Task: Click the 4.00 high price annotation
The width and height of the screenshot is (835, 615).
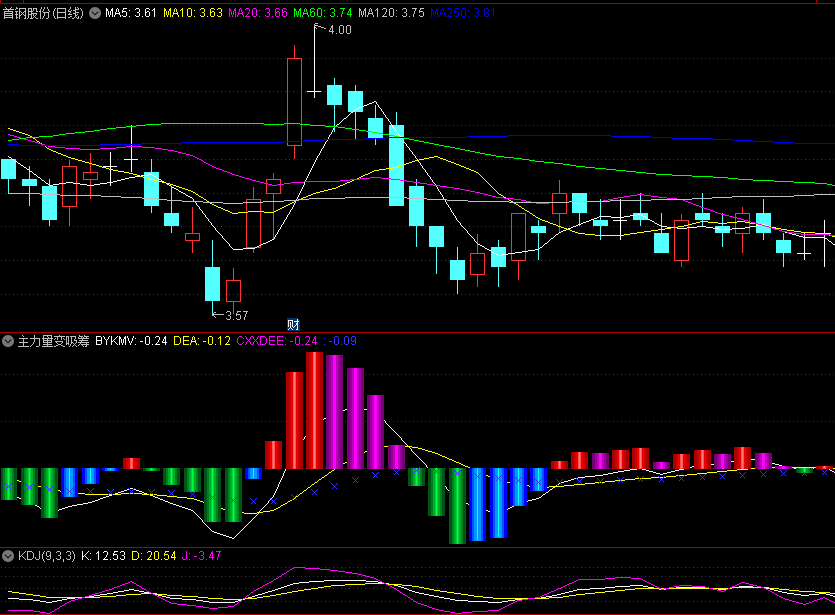Action: pyautogui.click(x=340, y=30)
